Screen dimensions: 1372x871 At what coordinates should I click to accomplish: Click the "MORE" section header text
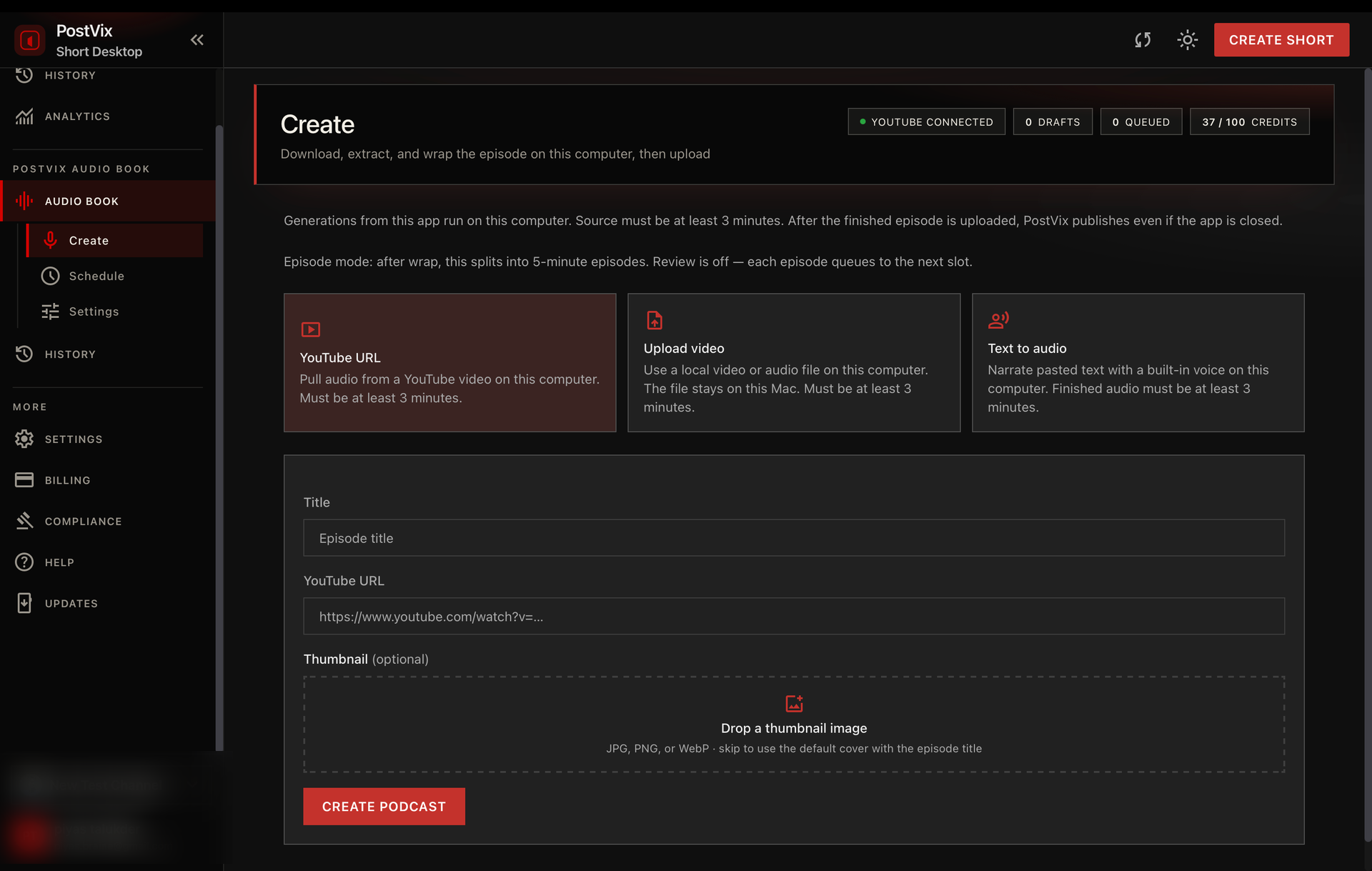(30, 407)
